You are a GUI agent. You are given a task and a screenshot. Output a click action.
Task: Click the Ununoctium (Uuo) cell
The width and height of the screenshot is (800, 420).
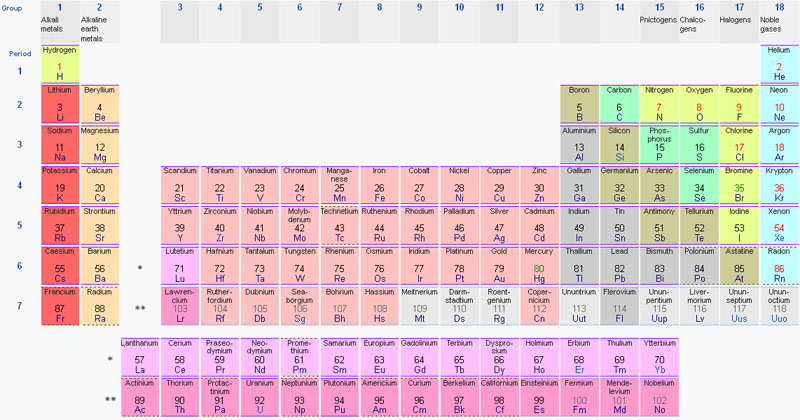pos(779,306)
